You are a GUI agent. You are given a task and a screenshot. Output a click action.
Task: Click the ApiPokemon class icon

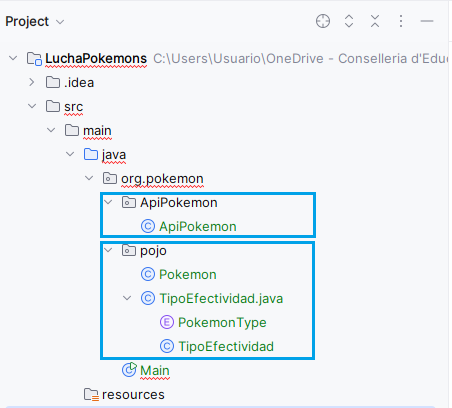coord(148,226)
